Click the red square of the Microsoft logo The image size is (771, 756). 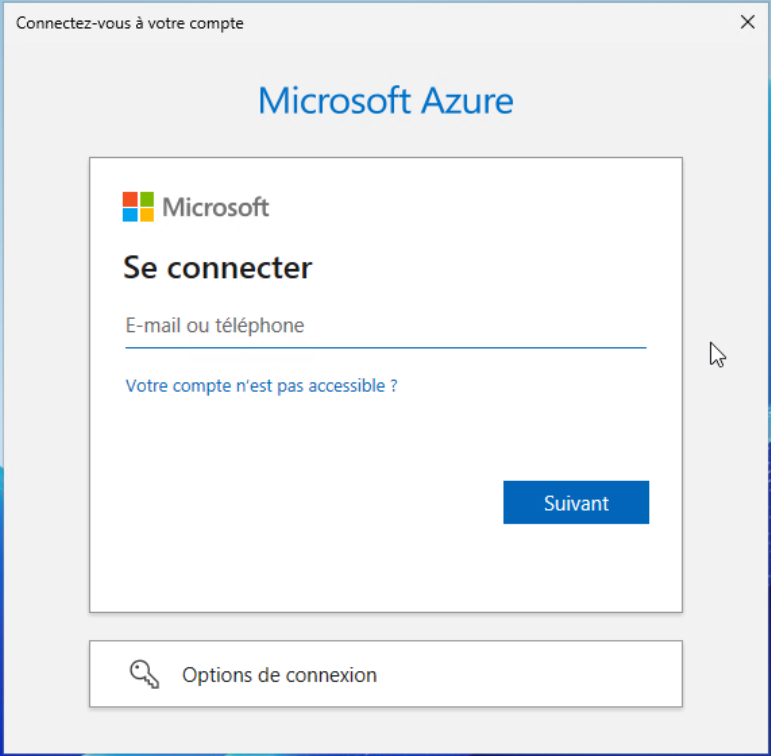tap(130, 199)
